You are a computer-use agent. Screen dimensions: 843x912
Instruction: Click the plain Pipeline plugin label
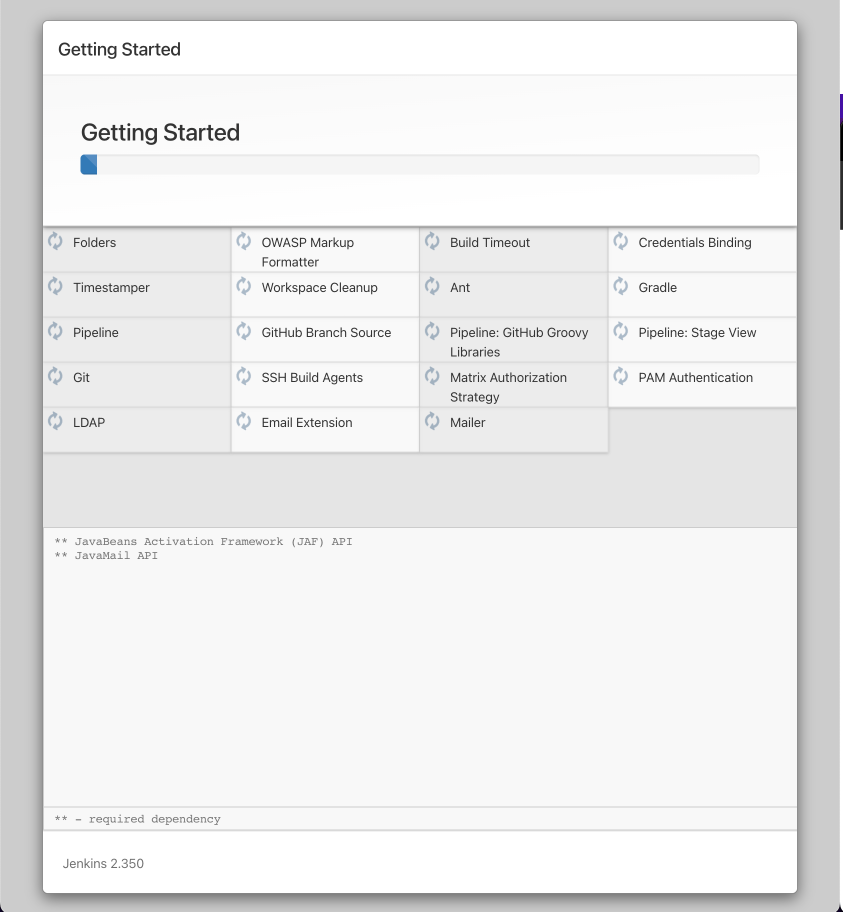click(x=95, y=333)
